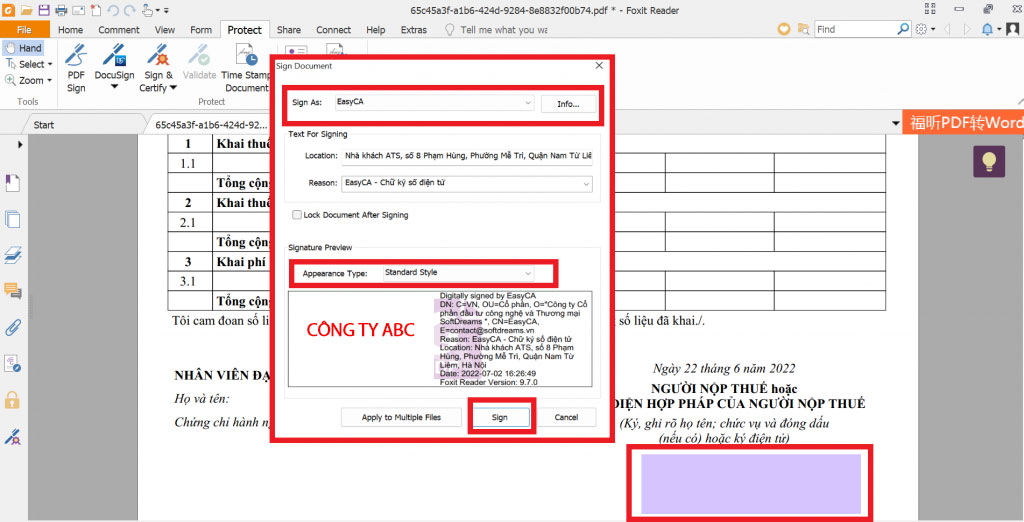Save the document with the floppy icon
The width and height of the screenshot is (1024, 522).
pyautogui.click(x=44, y=10)
